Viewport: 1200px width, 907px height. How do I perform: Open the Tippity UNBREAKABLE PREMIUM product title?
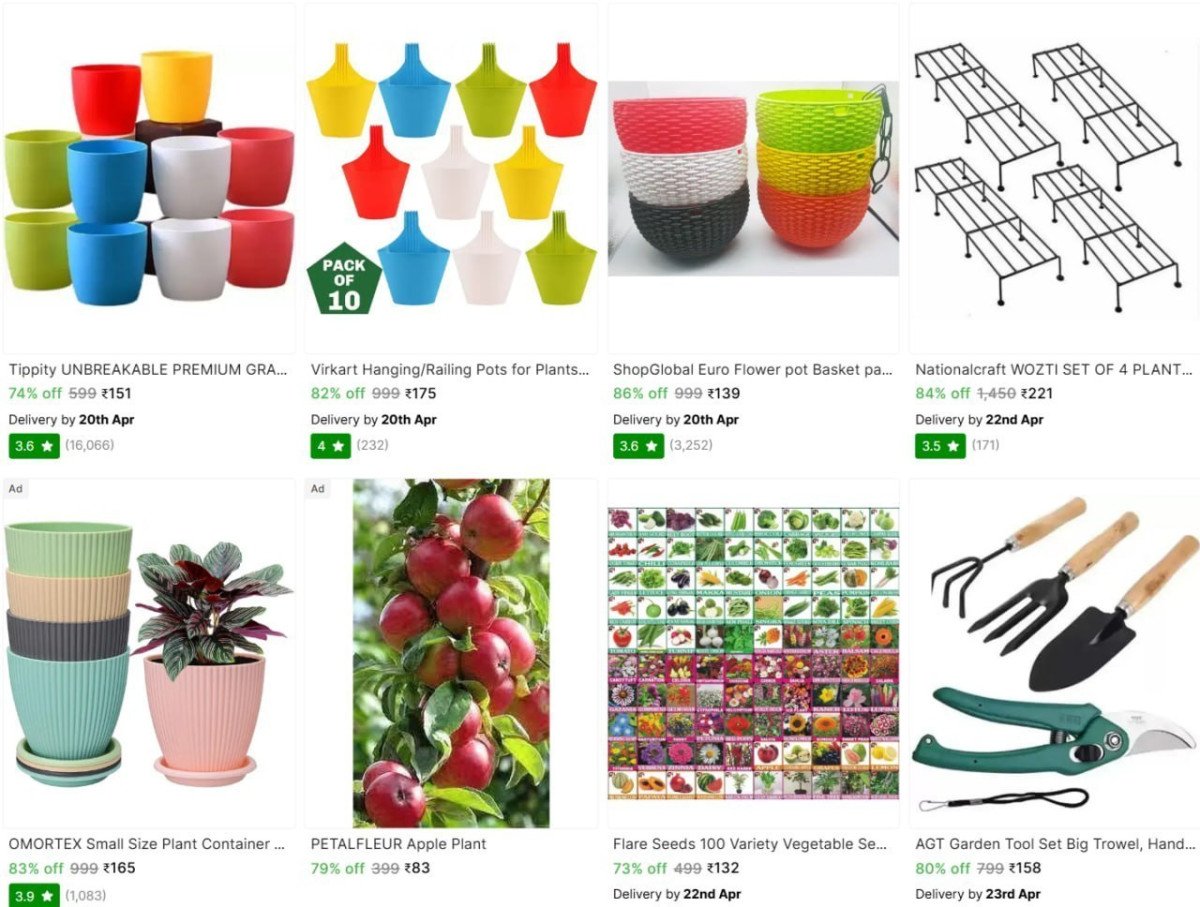148,369
